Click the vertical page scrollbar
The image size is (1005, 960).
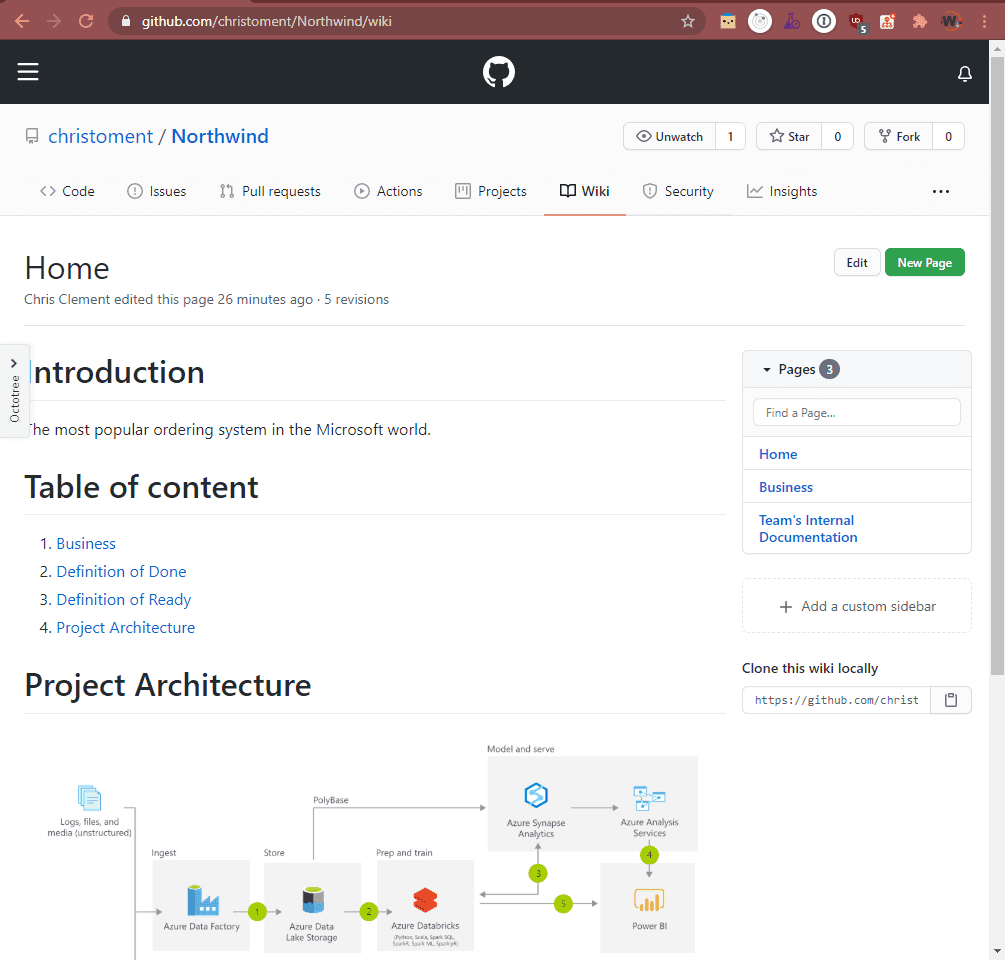[x=996, y=400]
